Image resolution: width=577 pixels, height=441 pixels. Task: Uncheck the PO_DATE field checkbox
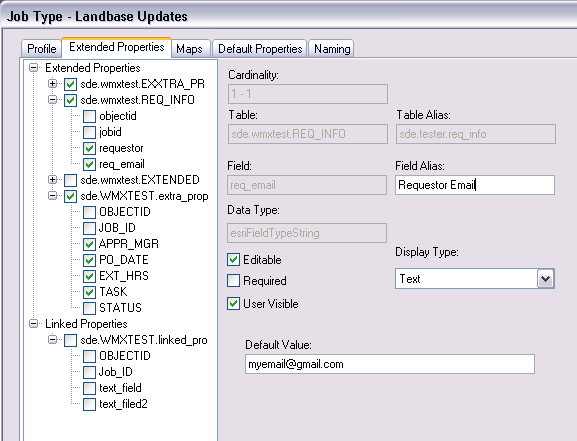pyautogui.click(x=89, y=260)
